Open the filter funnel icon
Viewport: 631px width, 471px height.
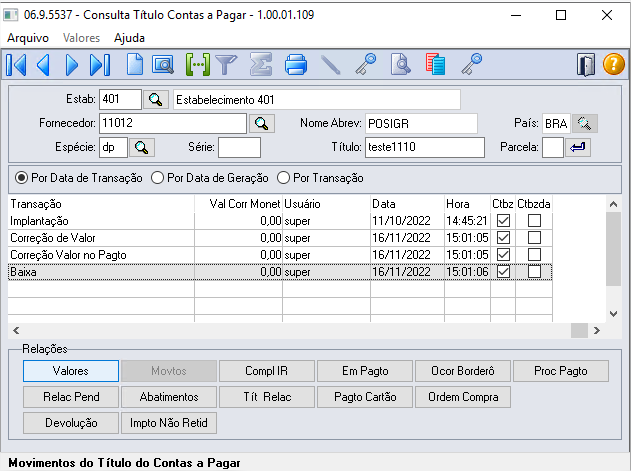[226, 64]
